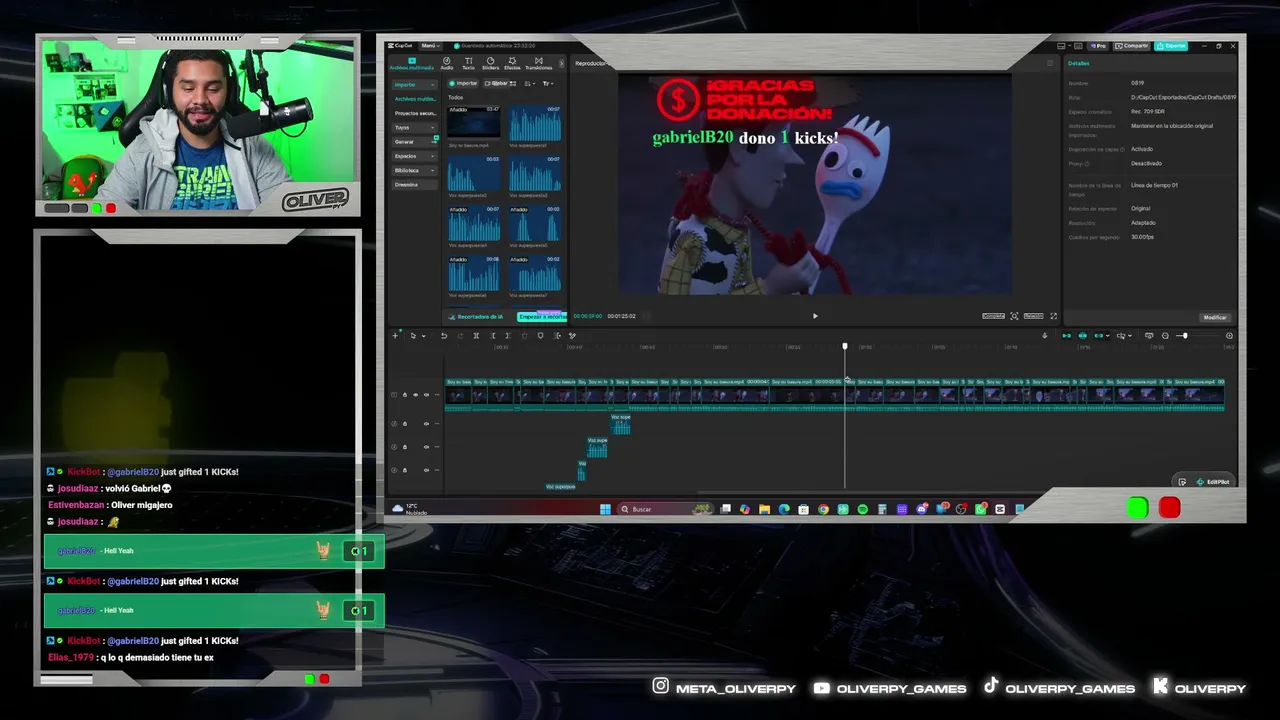Expand the Importar section in sidebar

414,85
